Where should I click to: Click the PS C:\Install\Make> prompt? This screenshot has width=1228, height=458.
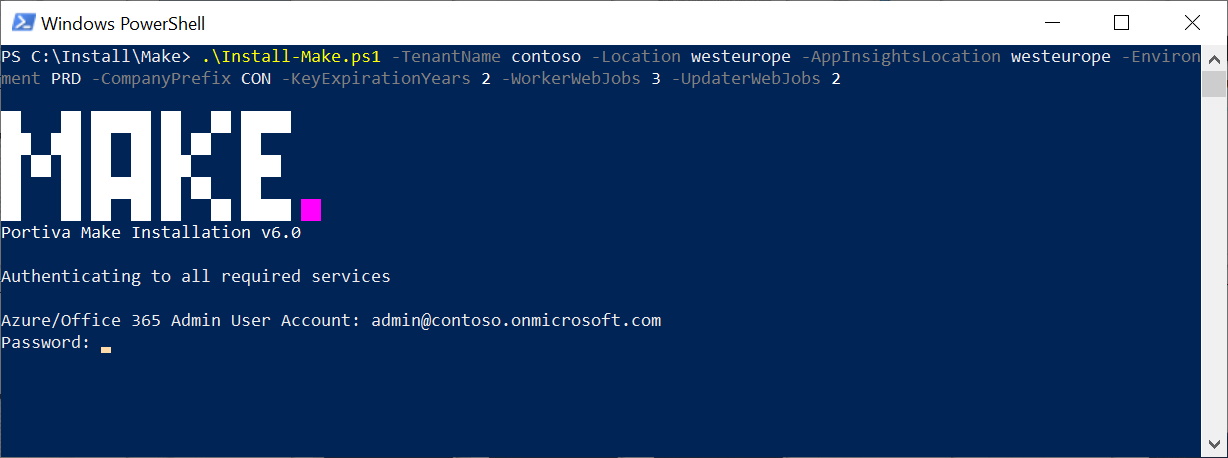point(96,56)
